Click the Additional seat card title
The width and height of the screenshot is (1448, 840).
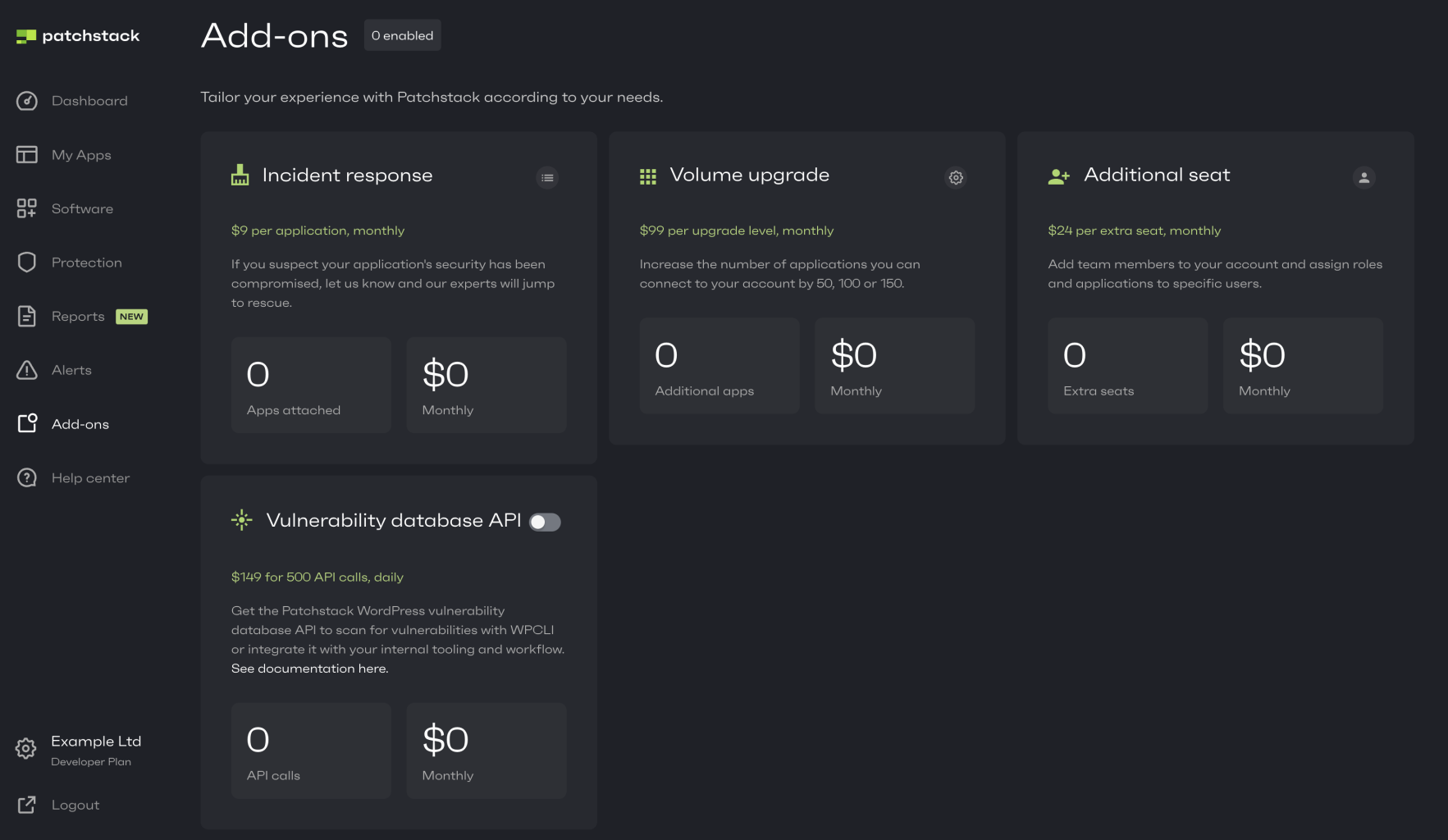(x=1158, y=175)
